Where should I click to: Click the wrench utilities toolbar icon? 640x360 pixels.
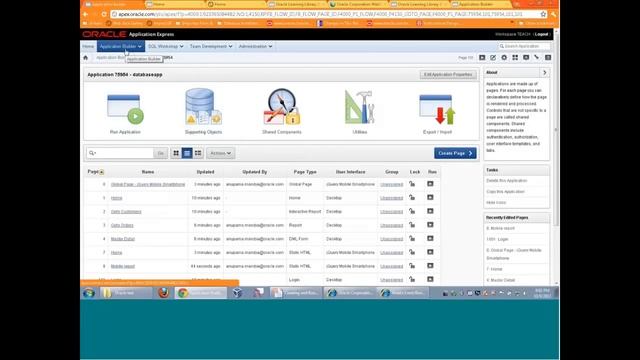pos(537,58)
